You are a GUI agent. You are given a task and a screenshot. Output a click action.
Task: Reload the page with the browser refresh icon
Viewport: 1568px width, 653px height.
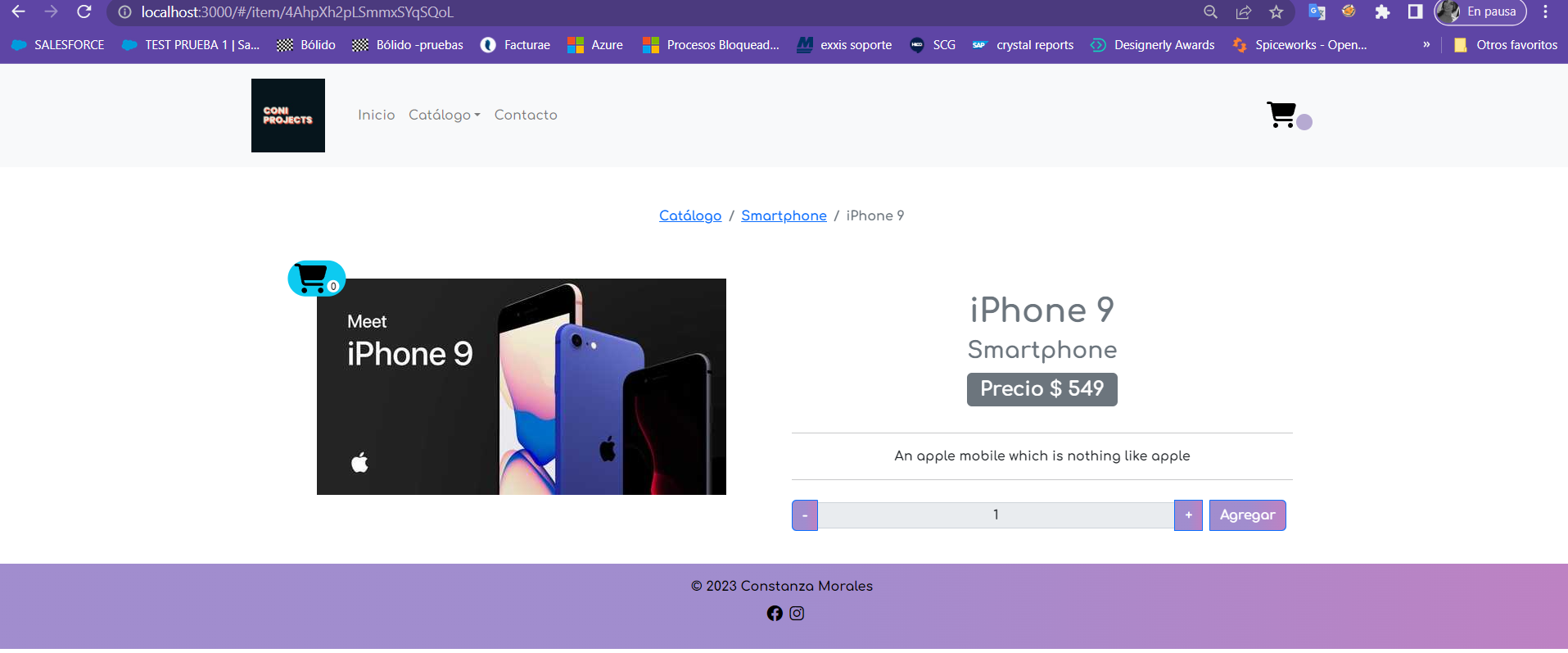84,12
